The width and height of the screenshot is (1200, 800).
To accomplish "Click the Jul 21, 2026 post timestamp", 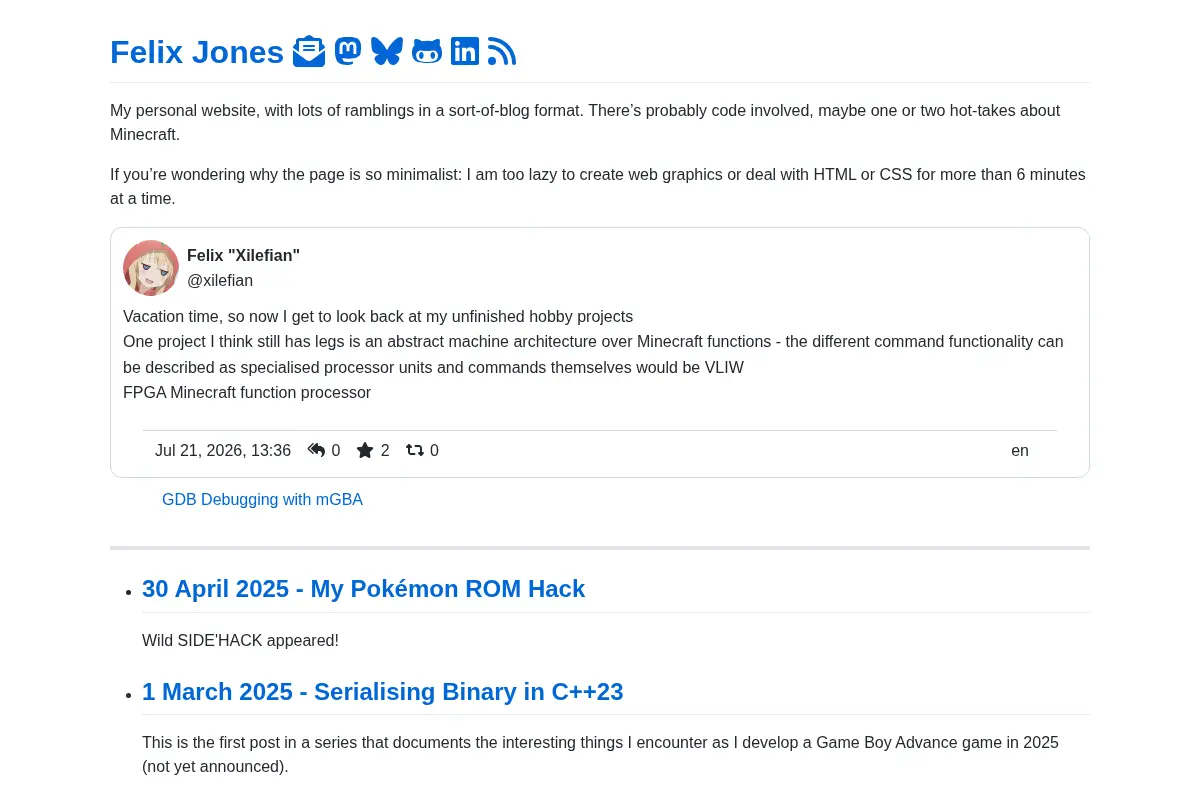I will pos(223,450).
